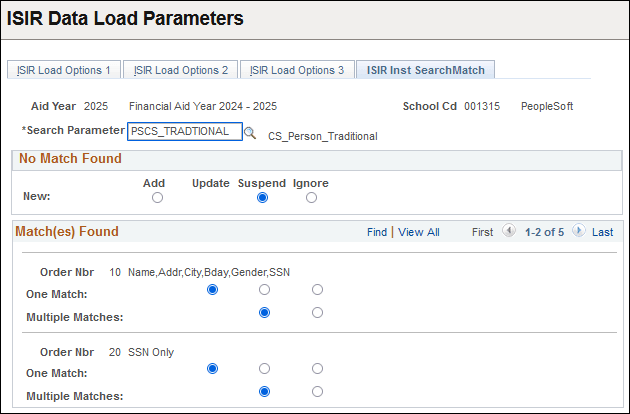This screenshot has width=630, height=414.
Task: Select Suspend radio for New
Action: click(x=262, y=198)
